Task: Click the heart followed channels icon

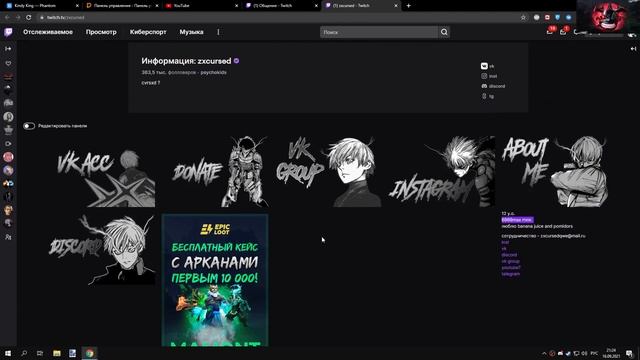Action: tap(8, 63)
